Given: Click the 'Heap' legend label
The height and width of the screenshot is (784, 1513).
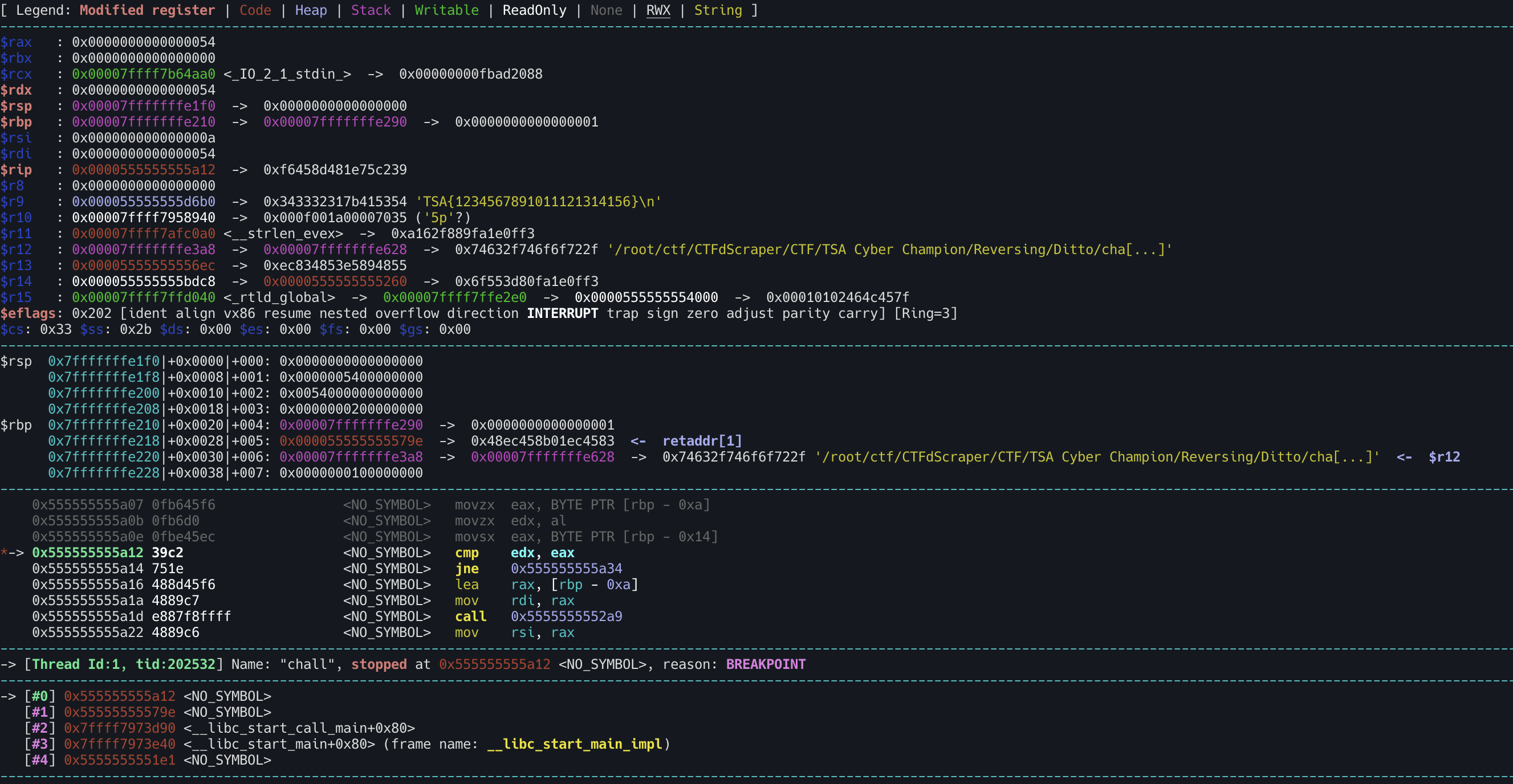Looking at the screenshot, I should point(311,10).
